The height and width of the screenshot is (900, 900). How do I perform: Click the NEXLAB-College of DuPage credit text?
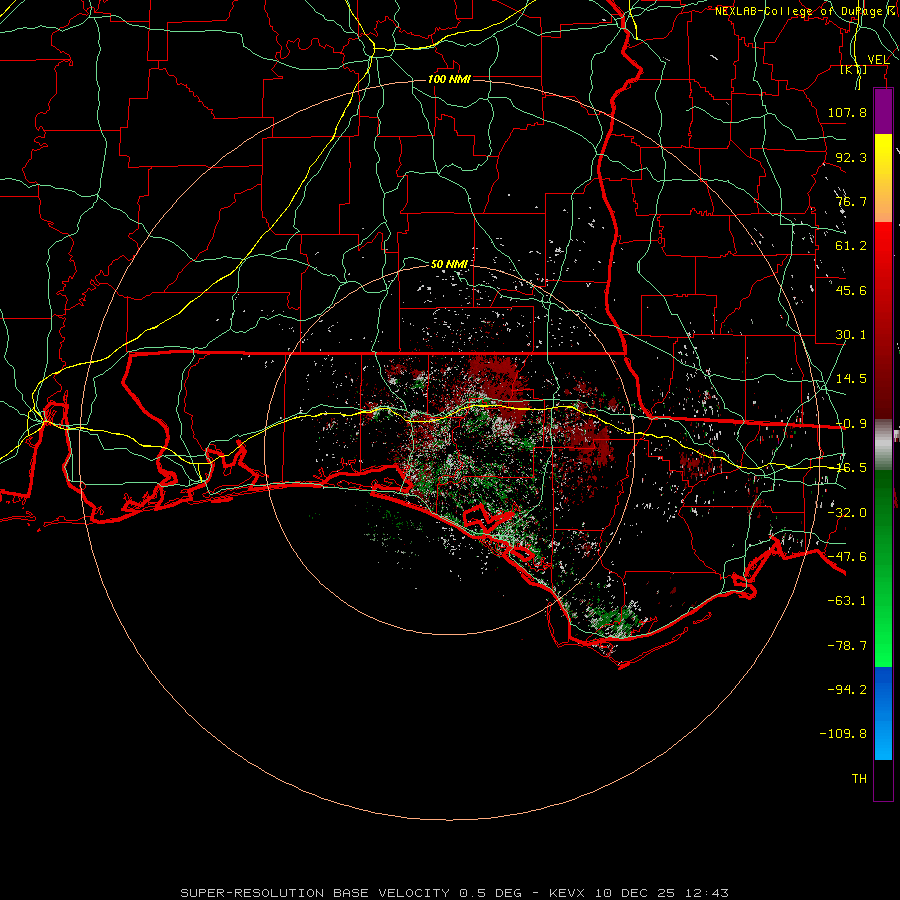click(798, 11)
